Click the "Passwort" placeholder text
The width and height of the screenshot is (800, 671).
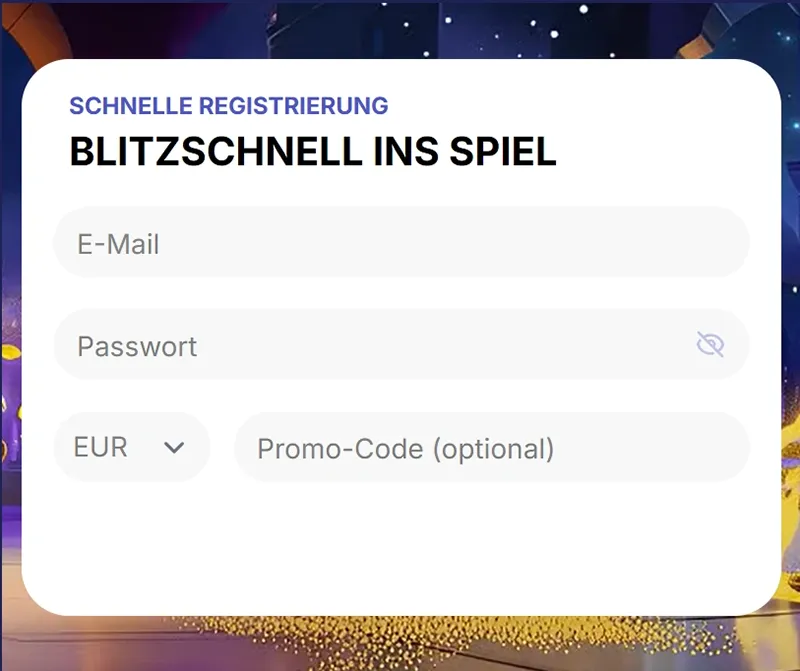coord(137,346)
